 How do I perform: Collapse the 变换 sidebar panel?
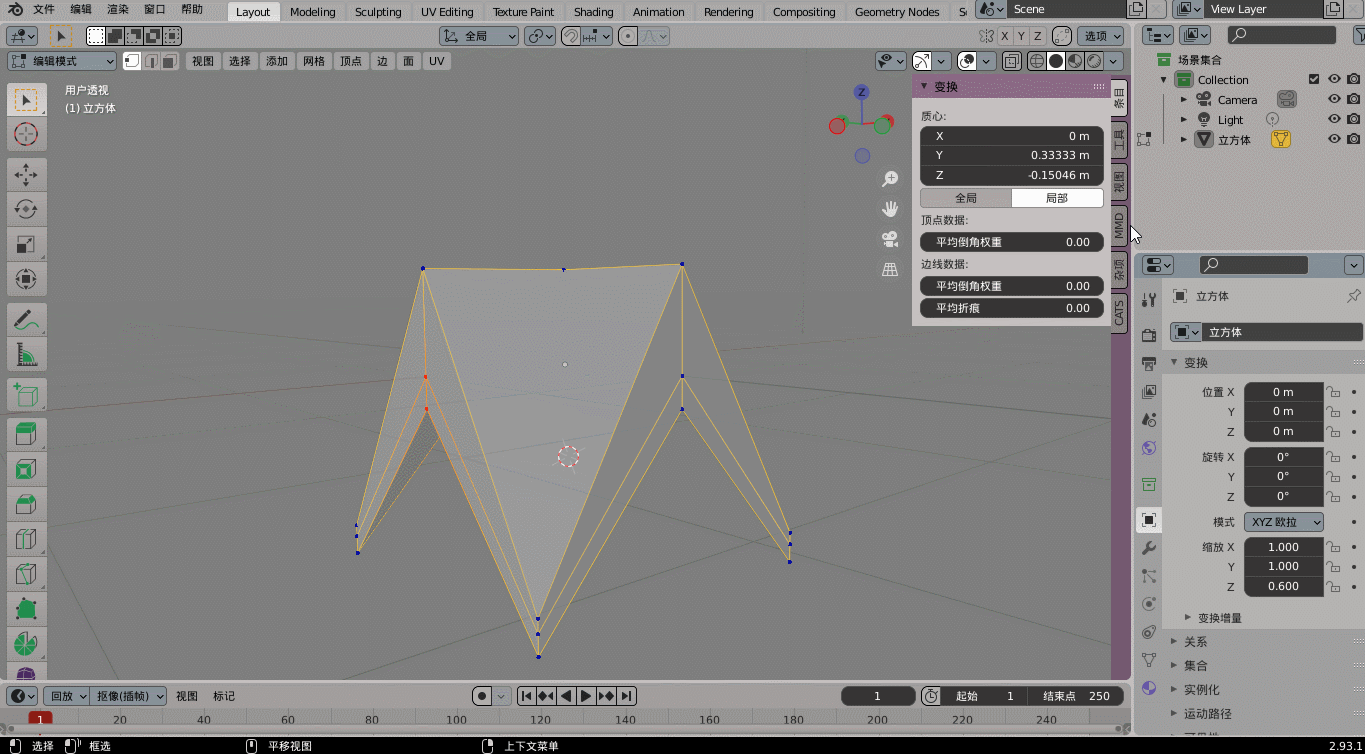924,86
